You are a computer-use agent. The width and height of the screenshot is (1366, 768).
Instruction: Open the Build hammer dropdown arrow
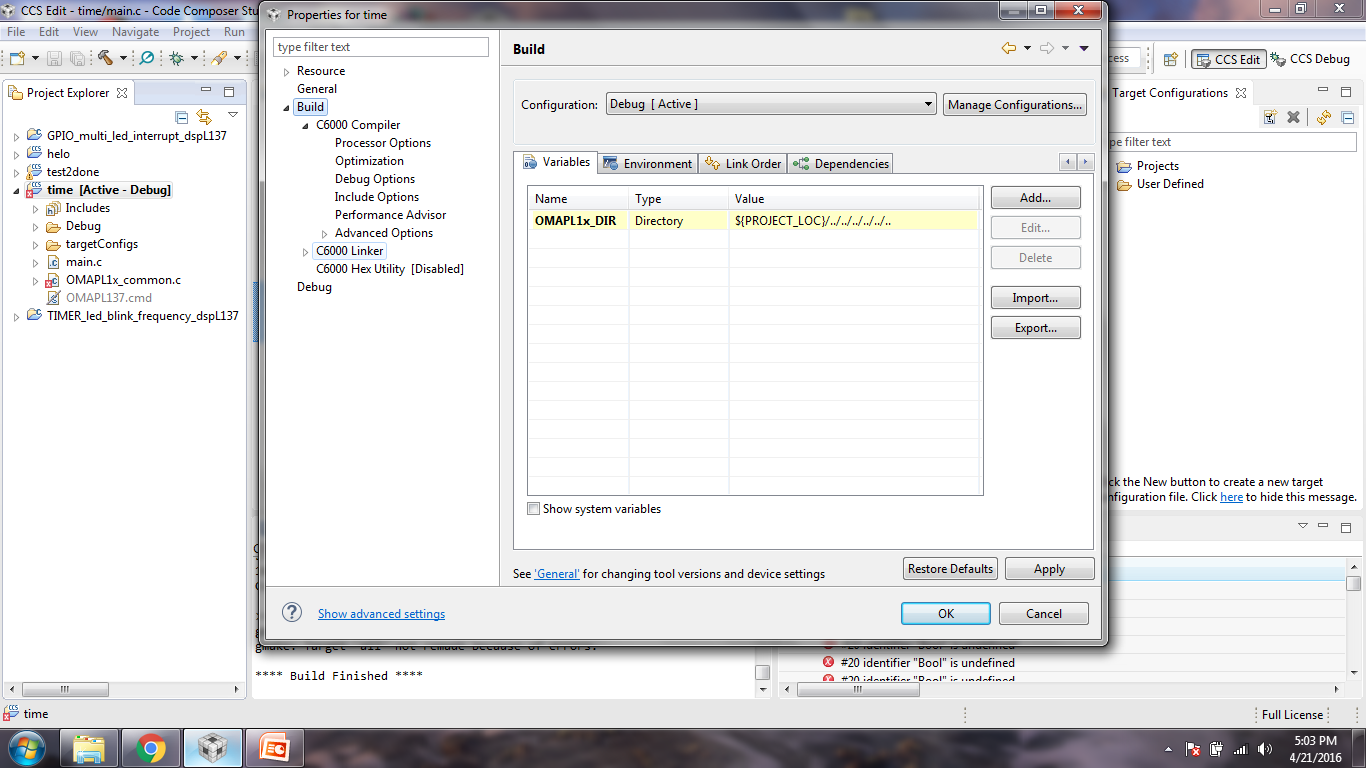[123, 59]
